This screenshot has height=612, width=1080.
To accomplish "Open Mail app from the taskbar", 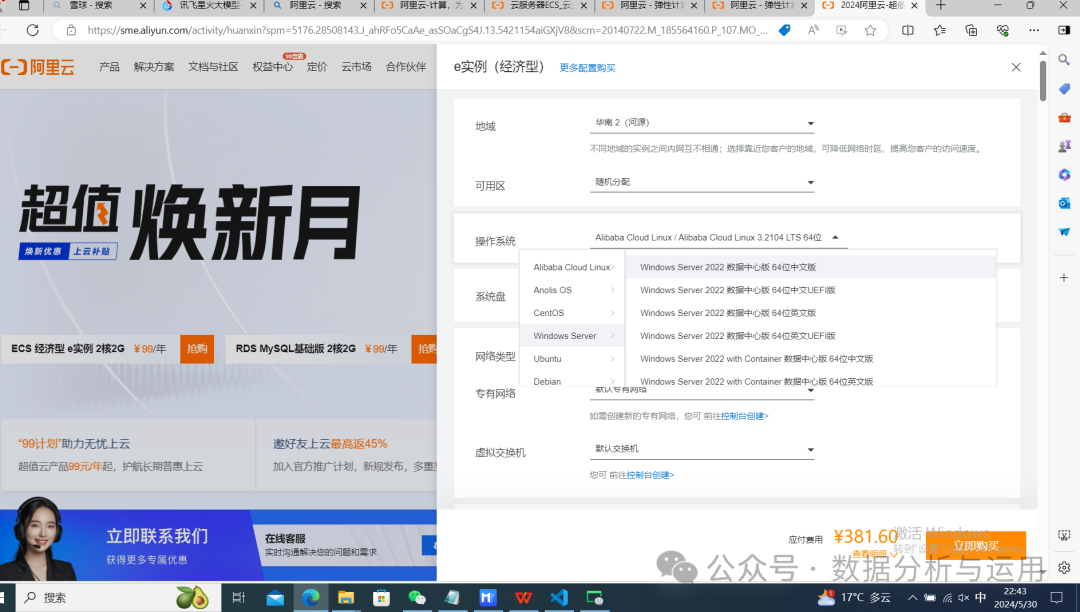I will click(276, 598).
